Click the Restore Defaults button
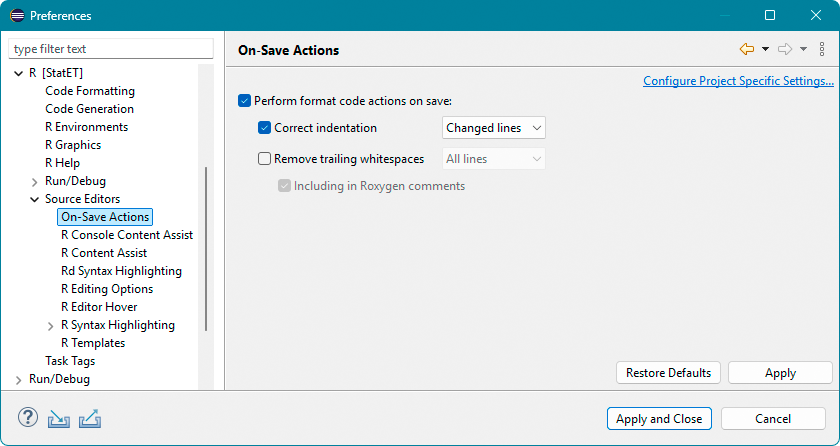The width and height of the screenshot is (840, 446). [x=668, y=373]
